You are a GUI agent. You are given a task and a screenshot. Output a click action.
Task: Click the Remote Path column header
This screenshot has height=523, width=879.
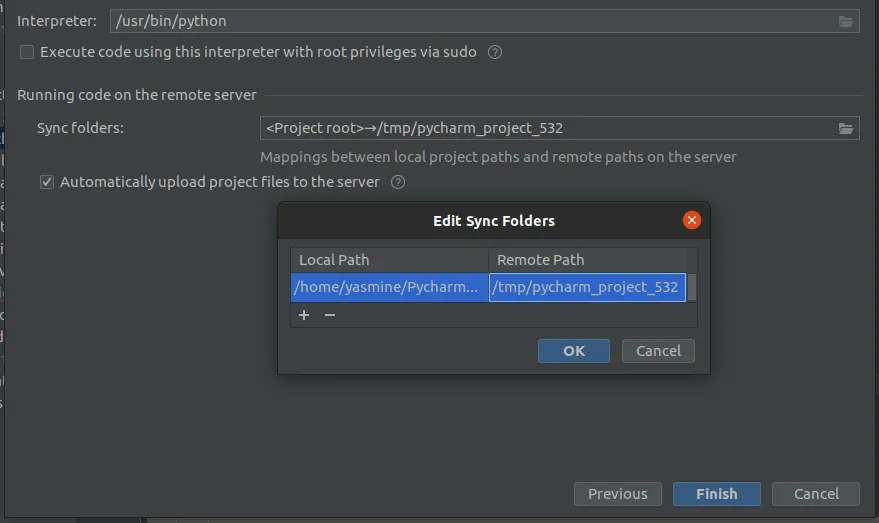tap(587, 260)
